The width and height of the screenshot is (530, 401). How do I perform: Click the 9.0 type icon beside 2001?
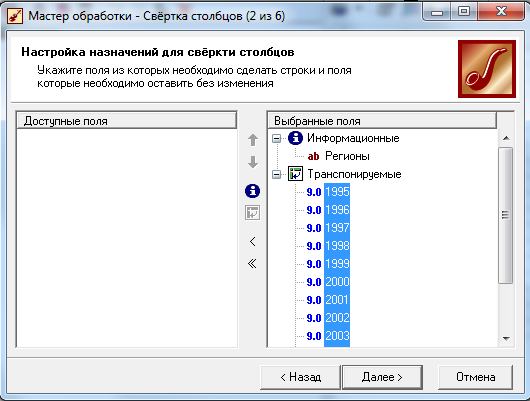[x=314, y=300]
